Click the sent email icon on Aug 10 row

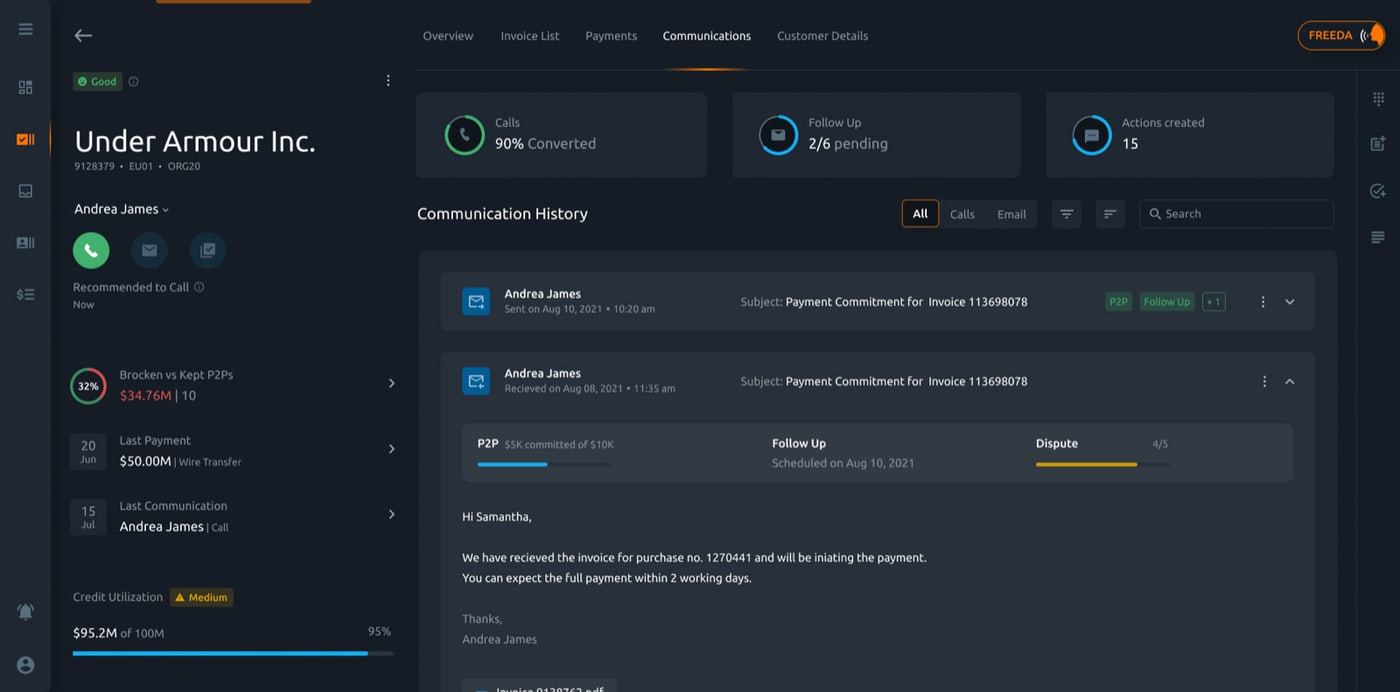(x=476, y=301)
